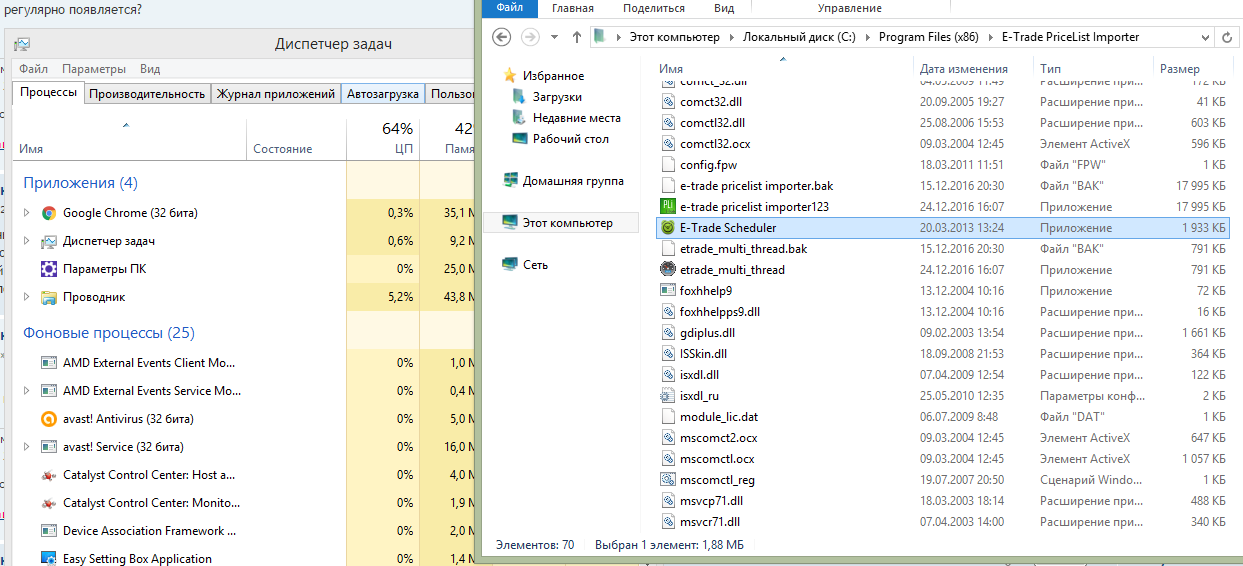
Task: Select file module_lic.dat
Action: point(719,417)
